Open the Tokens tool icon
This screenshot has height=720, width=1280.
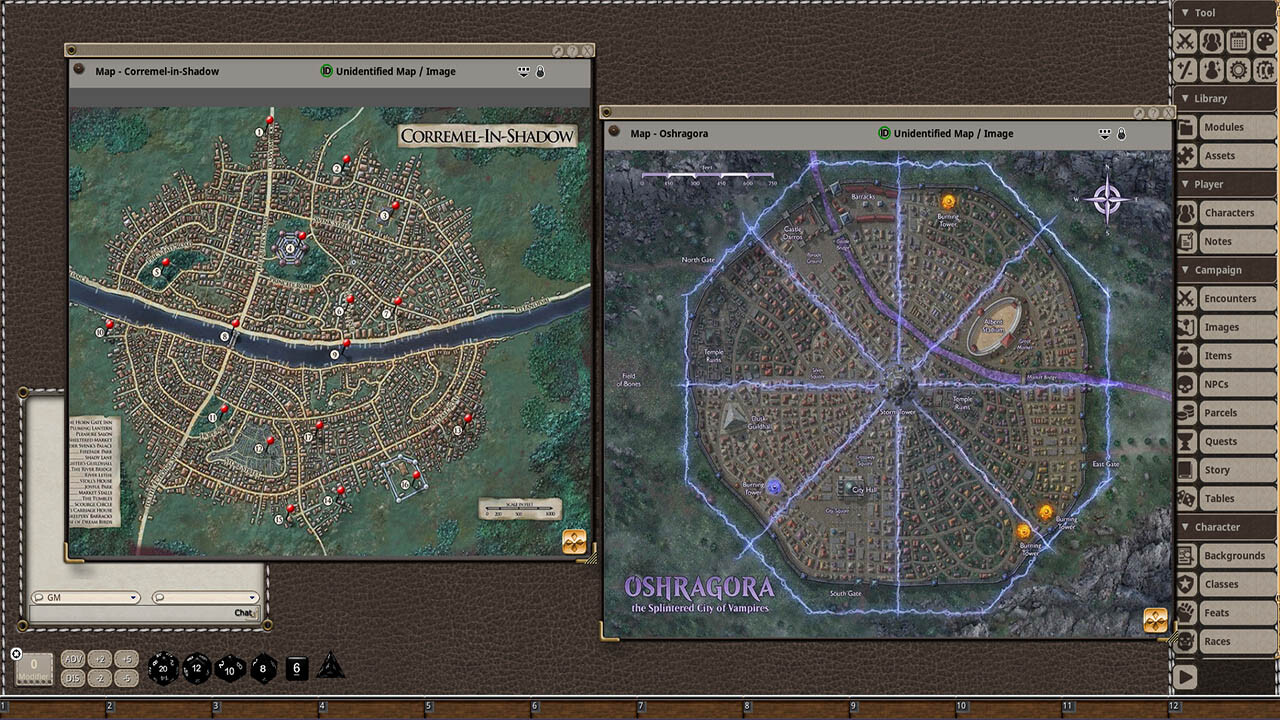pos(1264,69)
